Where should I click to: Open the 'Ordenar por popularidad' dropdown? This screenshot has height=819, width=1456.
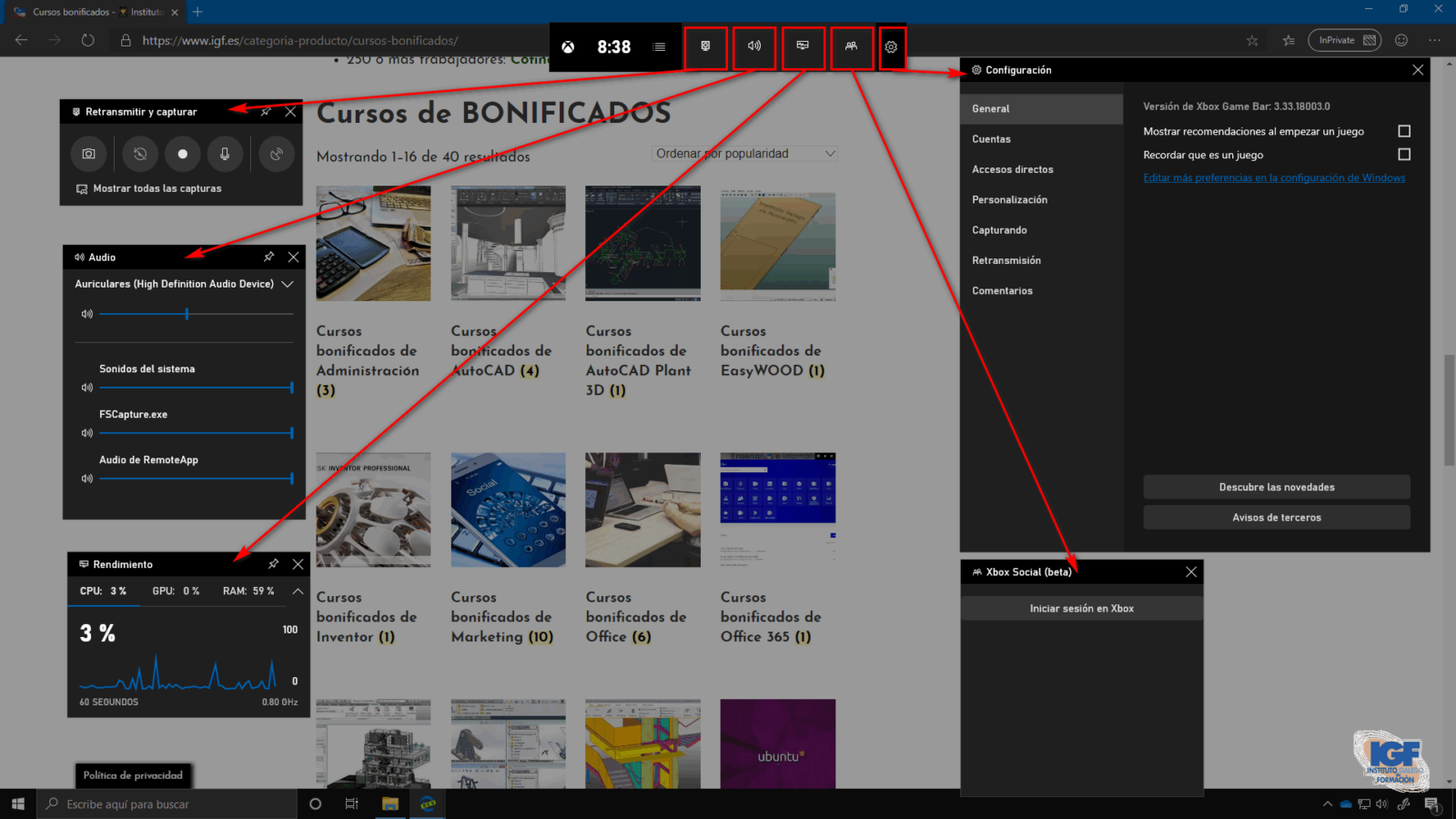pyautogui.click(x=744, y=154)
